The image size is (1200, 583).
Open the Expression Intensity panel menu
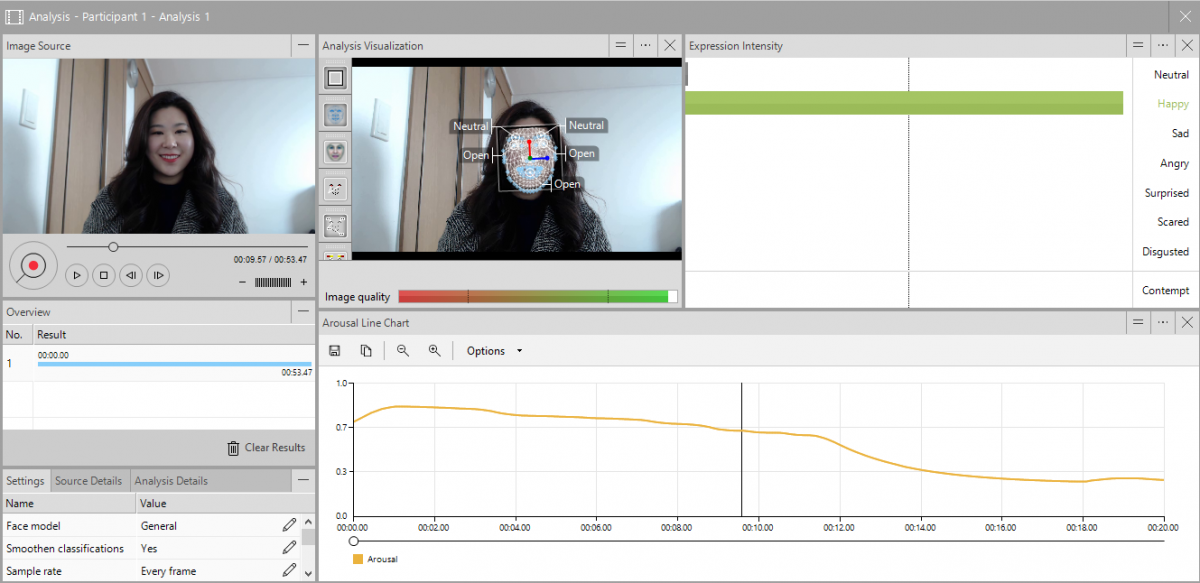(1162, 45)
